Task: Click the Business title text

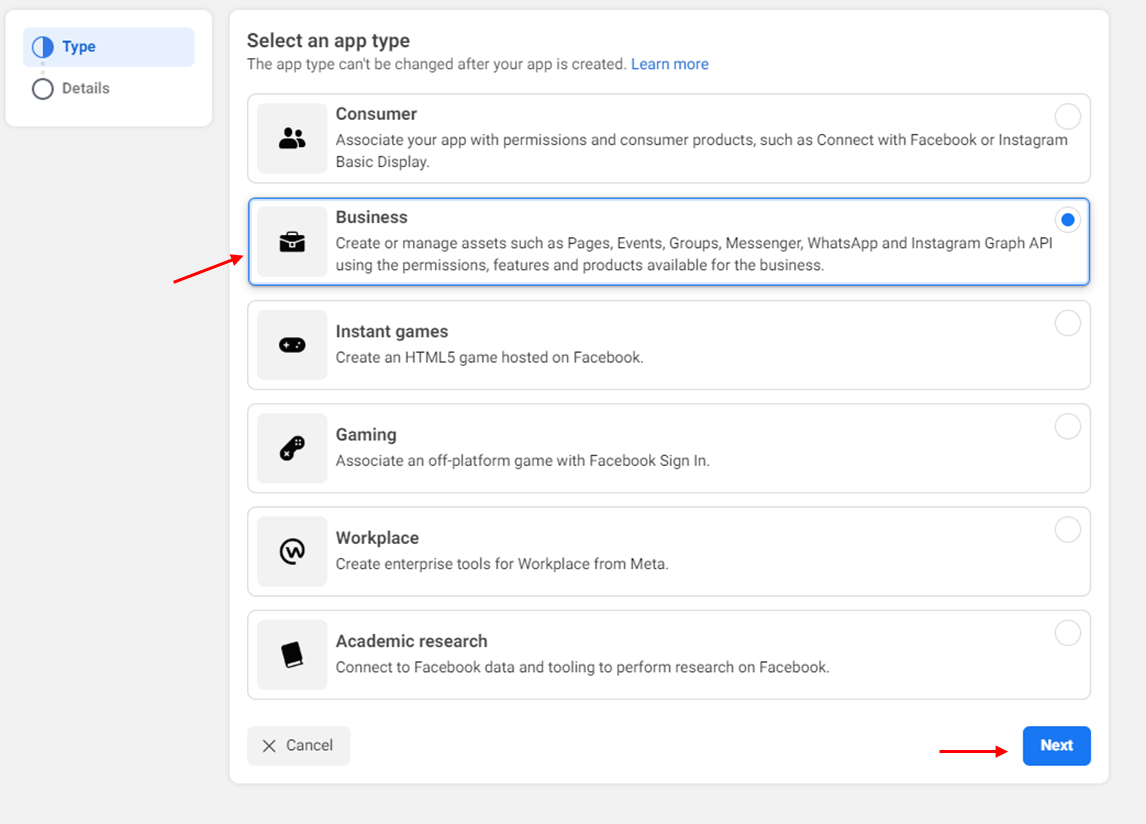Action: 371,217
